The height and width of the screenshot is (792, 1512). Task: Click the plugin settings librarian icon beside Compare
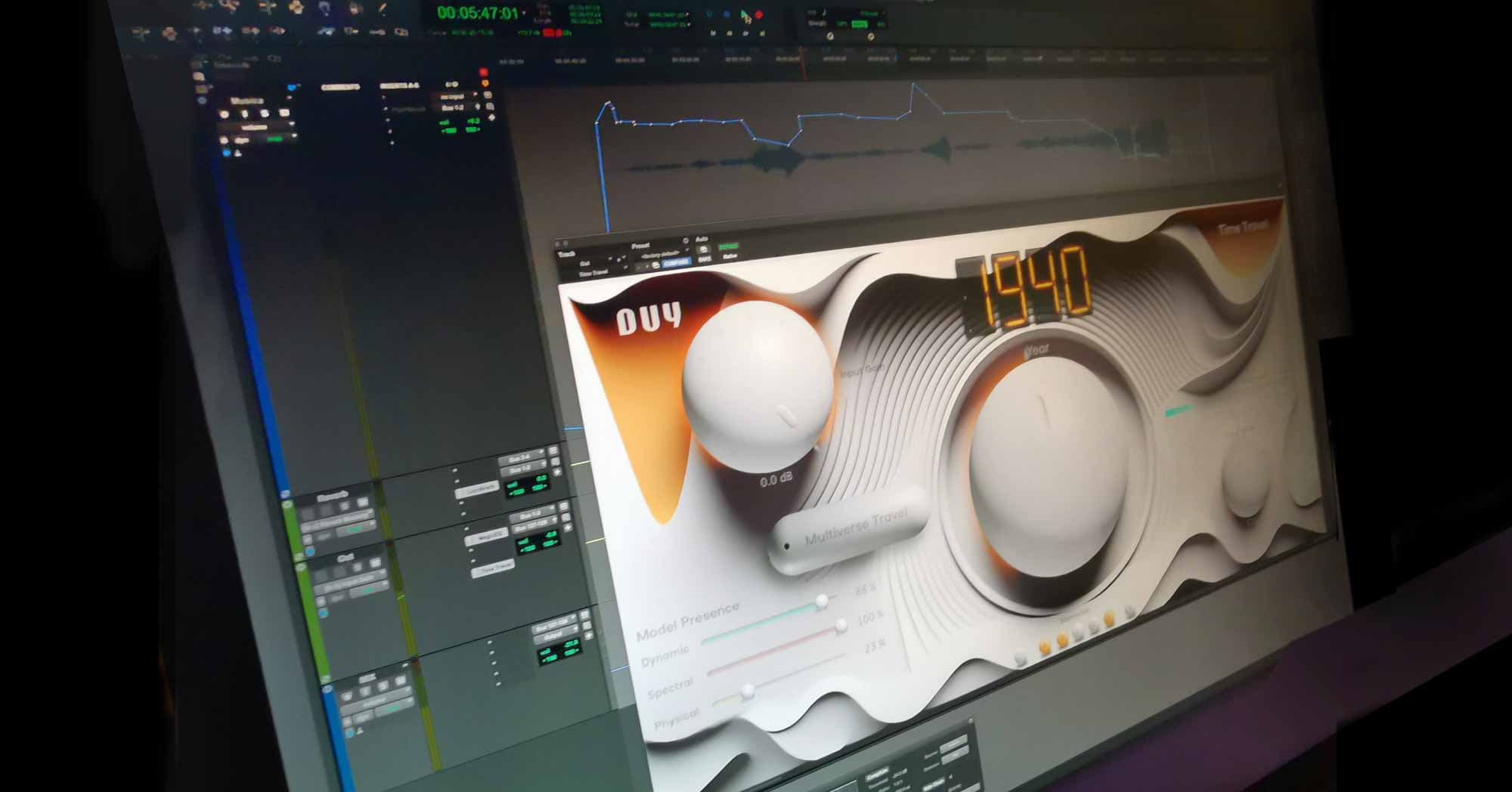655,265
